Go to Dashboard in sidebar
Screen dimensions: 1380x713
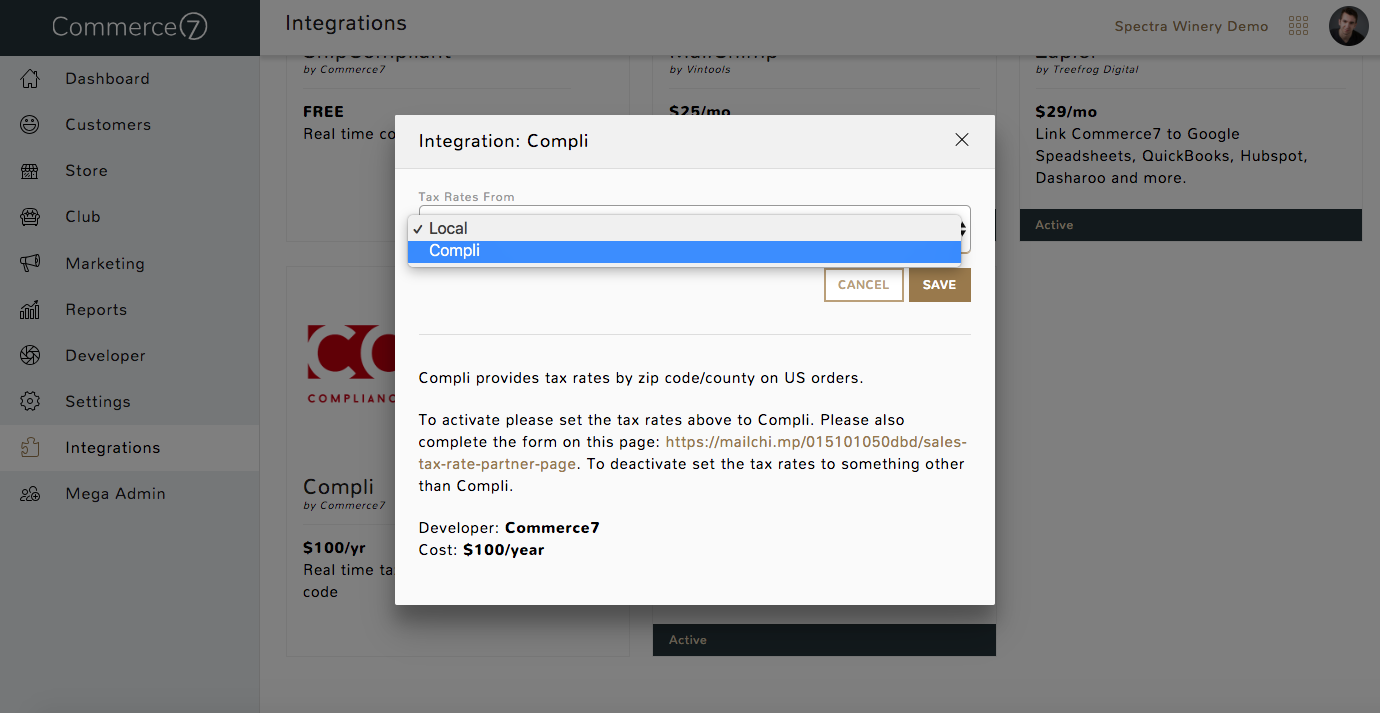coord(107,79)
